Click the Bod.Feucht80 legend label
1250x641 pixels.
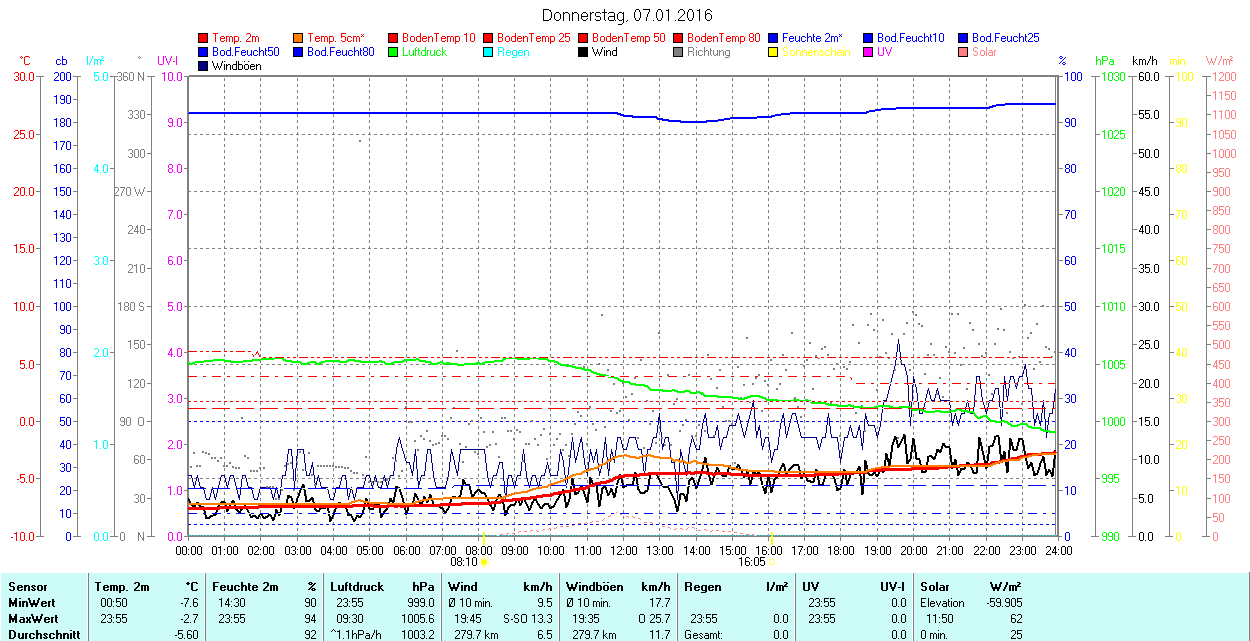[x=340, y=52]
